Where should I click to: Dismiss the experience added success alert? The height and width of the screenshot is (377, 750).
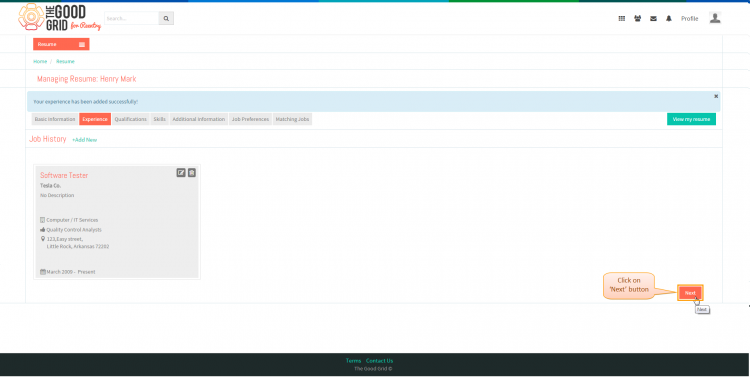[716, 96]
